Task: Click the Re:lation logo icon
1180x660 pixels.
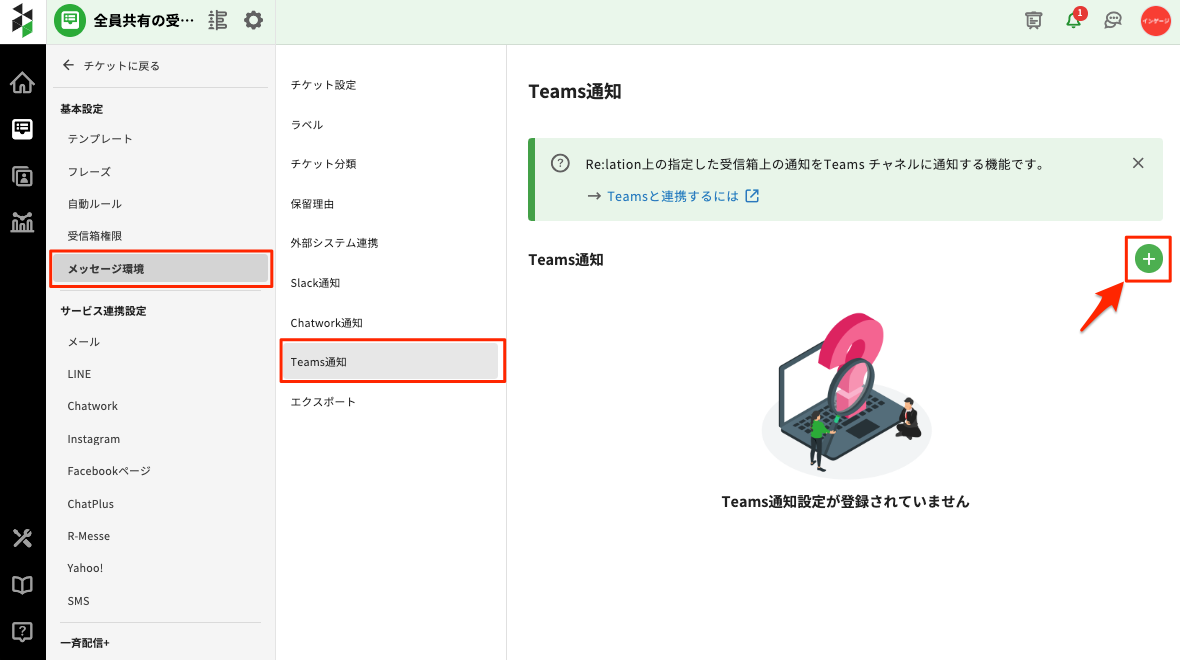Action: (x=23, y=20)
